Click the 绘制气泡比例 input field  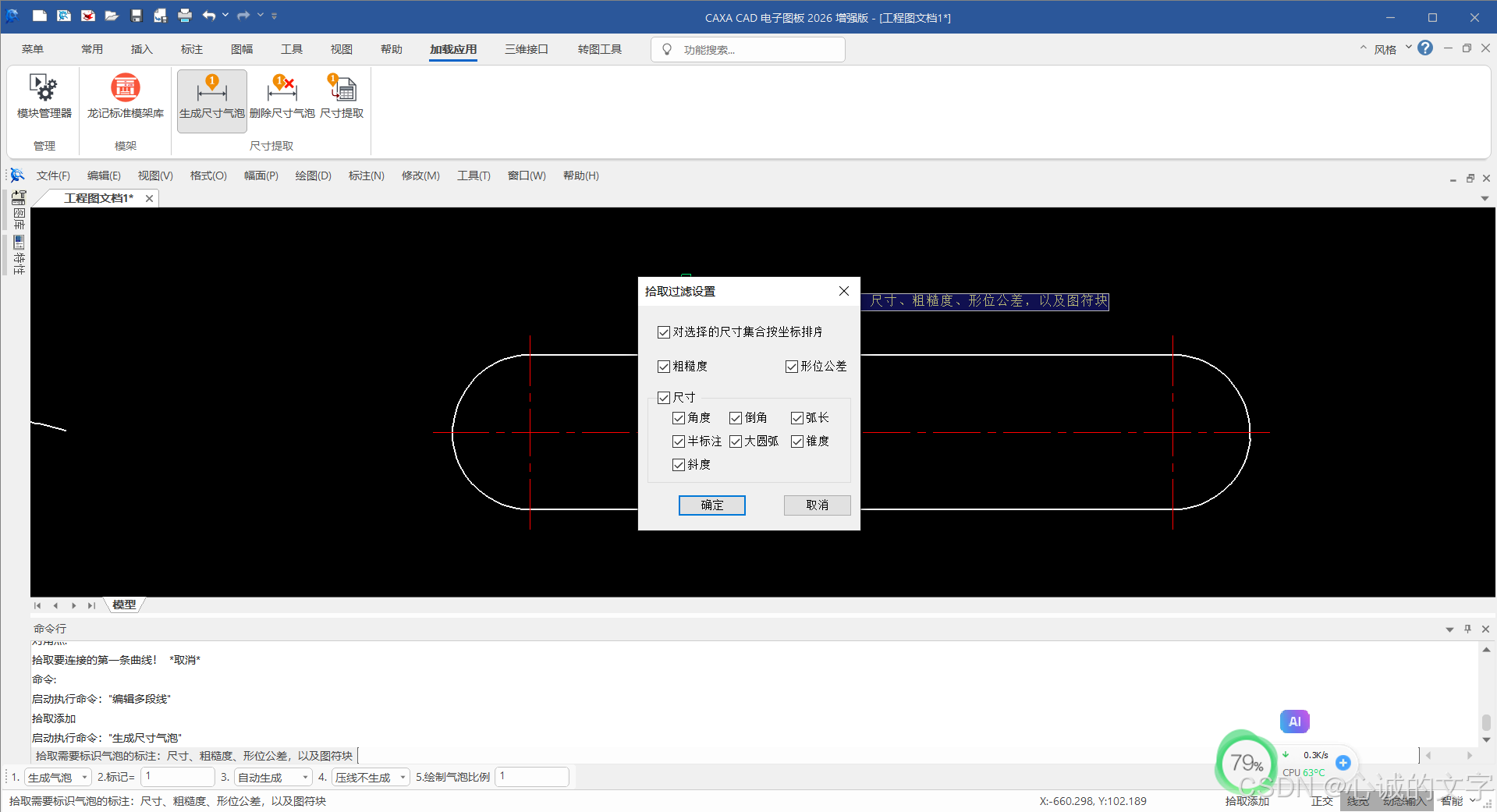coord(531,777)
